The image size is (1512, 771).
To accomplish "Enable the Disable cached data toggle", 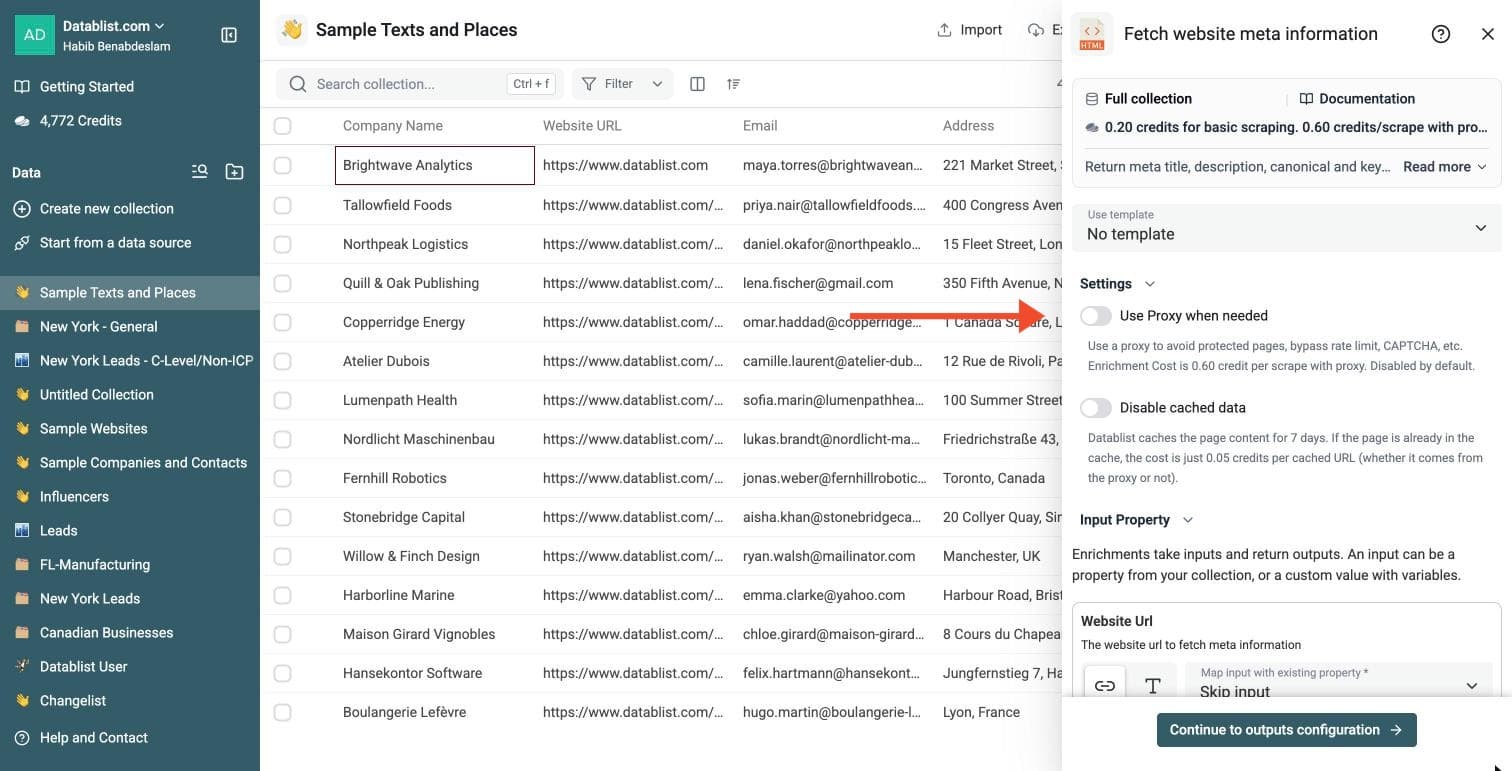I will (x=1096, y=408).
